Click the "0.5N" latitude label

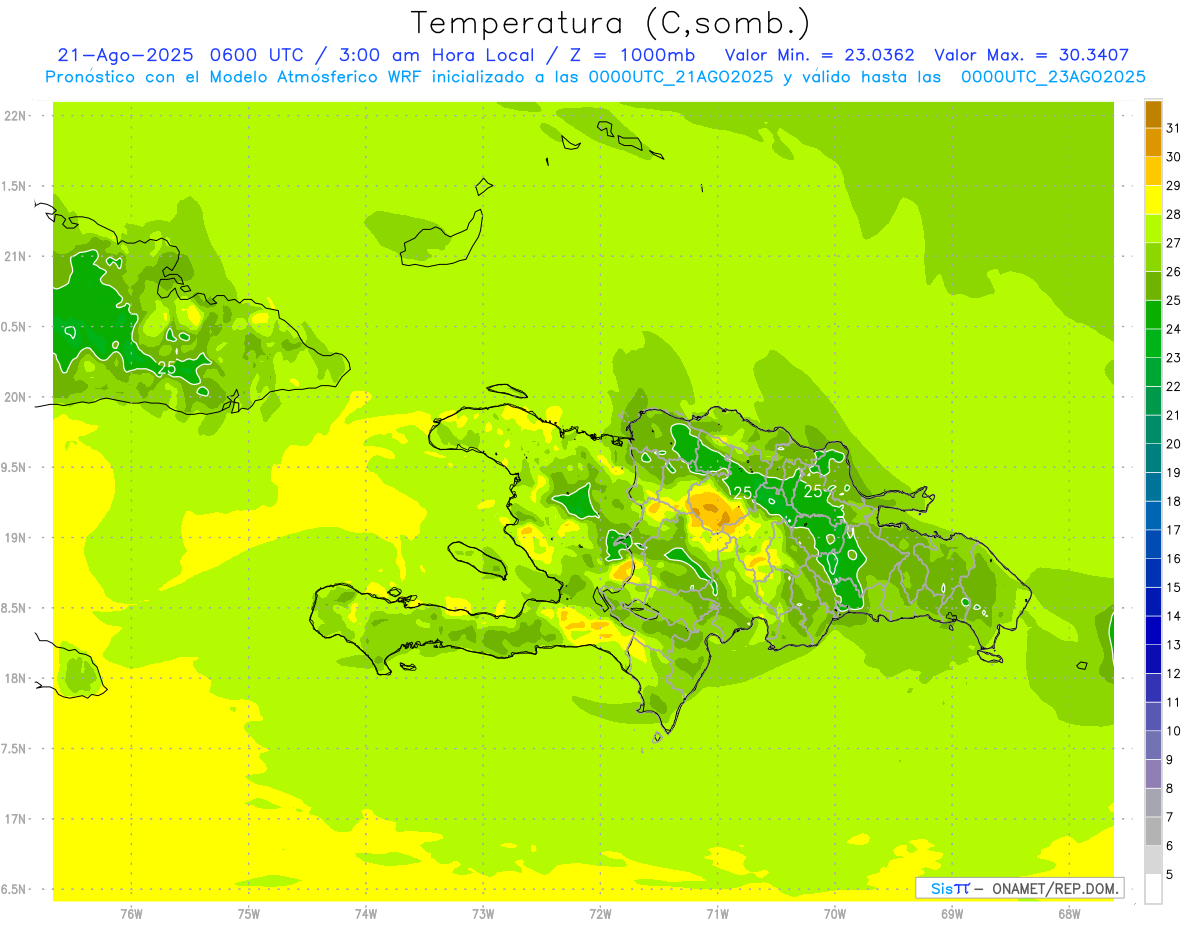[x=15, y=327]
